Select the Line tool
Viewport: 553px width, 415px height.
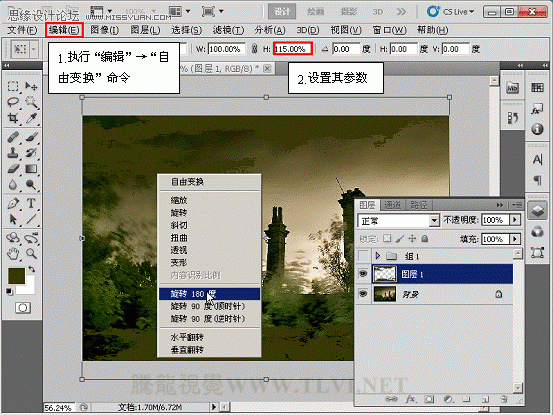tap(31, 219)
